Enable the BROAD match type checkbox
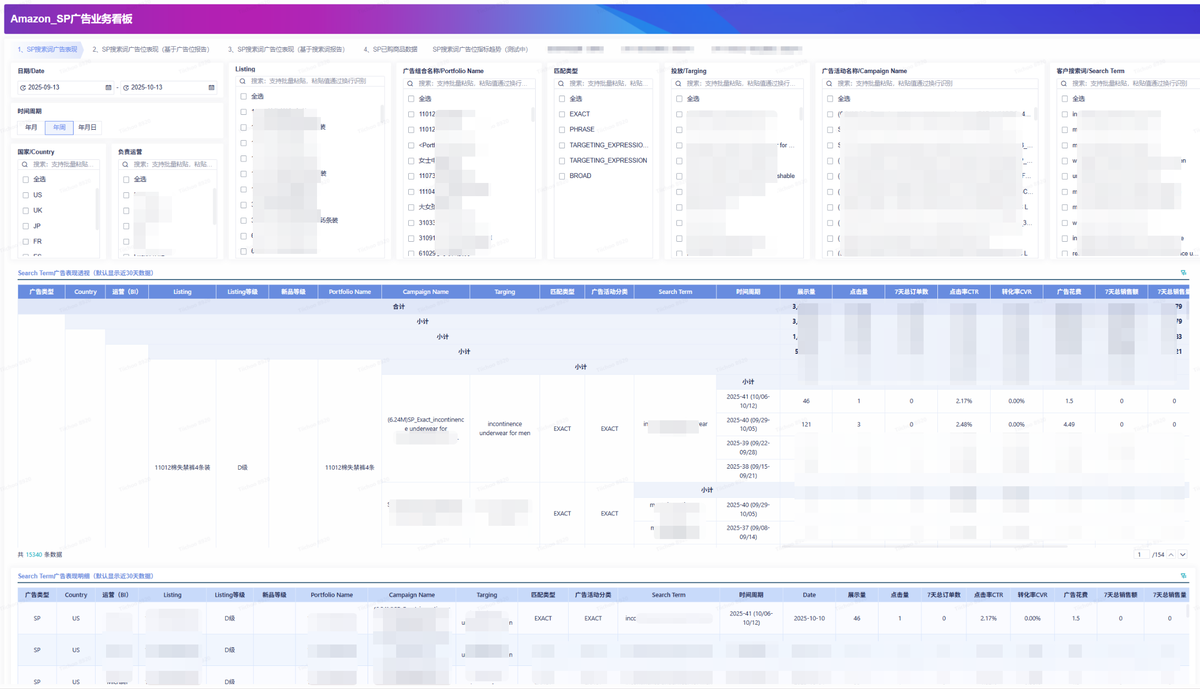This screenshot has height=689, width=1200. tap(562, 176)
